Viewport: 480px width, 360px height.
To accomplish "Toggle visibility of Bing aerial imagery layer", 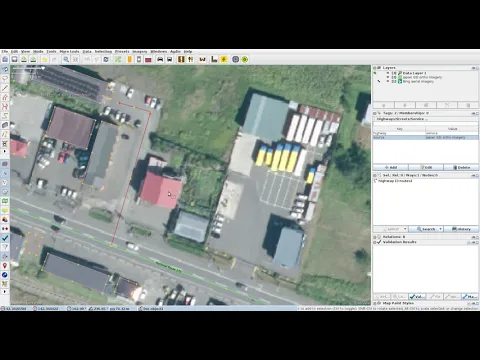I will point(388,81).
